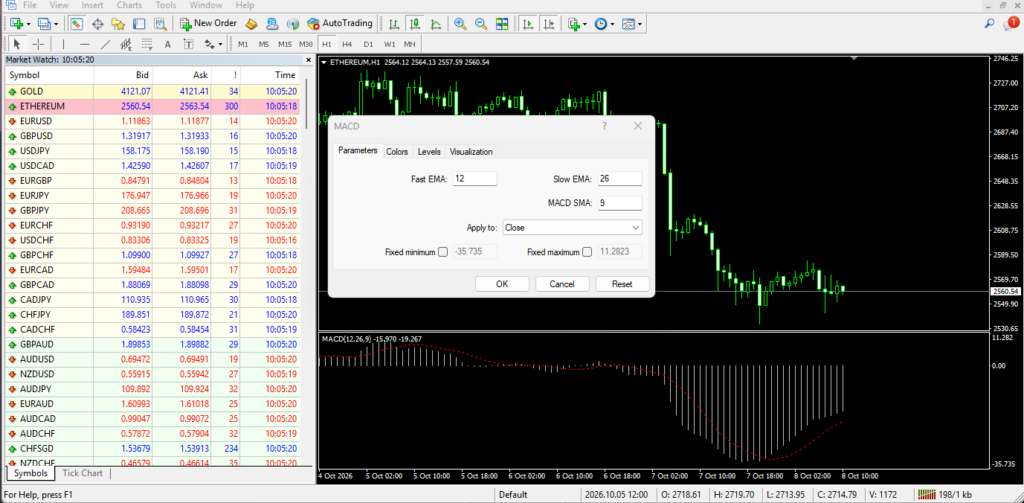Toggle chart auto scroll icon
The width and height of the screenshot is (1024, 503).
(528, 24)
